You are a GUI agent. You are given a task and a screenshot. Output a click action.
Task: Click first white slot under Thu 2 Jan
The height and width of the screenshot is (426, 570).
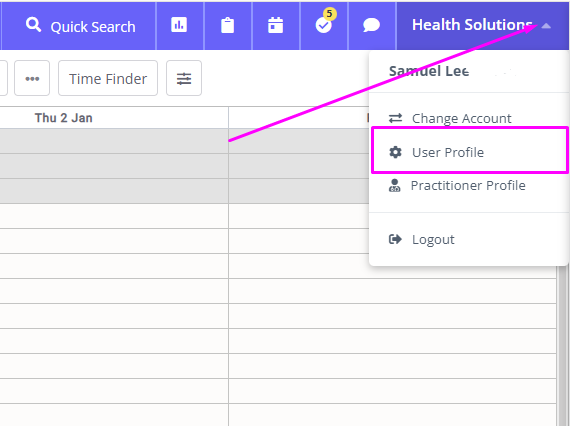tap(114, 216)
